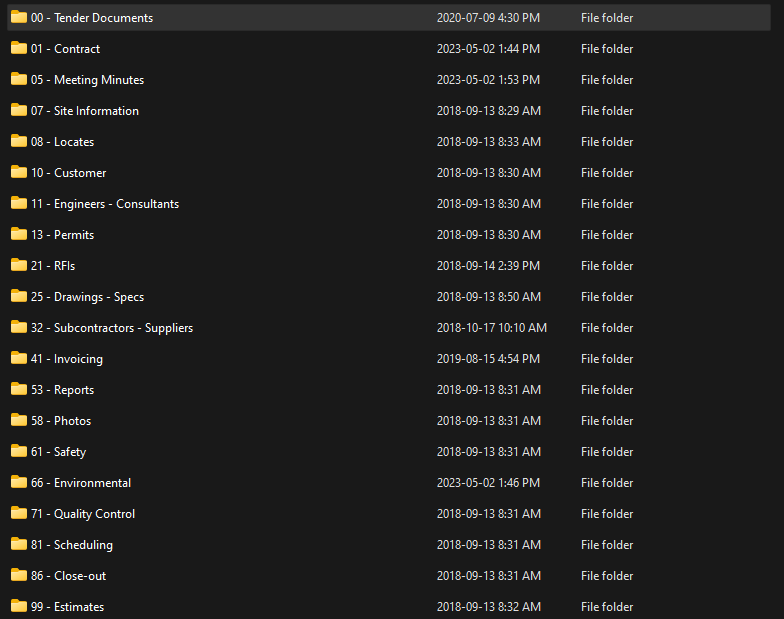Click the 99 - Estimates folder icon
784x619 pixels.
pyautogui.click(x=19, y=606)
